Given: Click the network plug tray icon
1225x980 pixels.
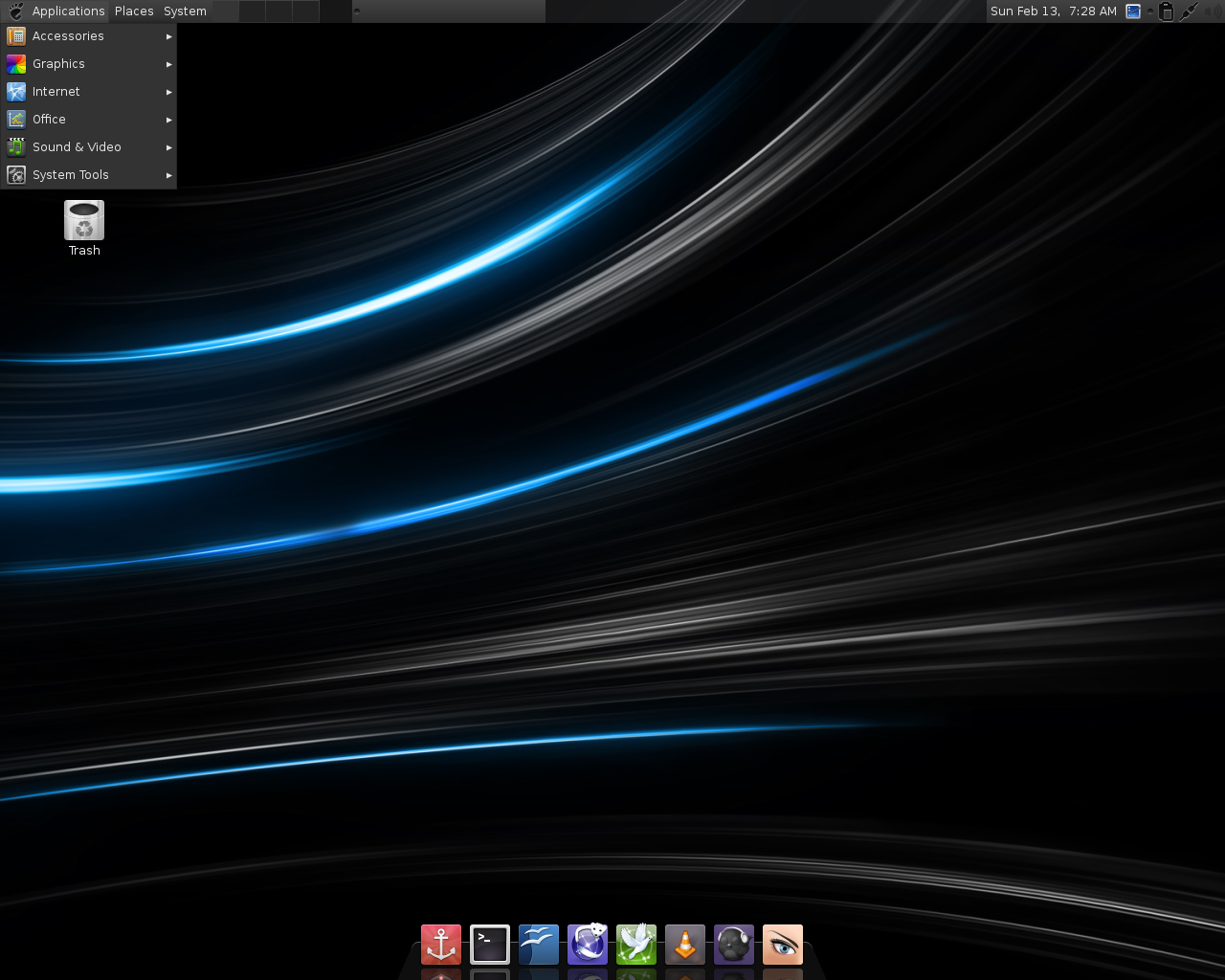Looking at the screenshot, I should tap(1189, 11).
